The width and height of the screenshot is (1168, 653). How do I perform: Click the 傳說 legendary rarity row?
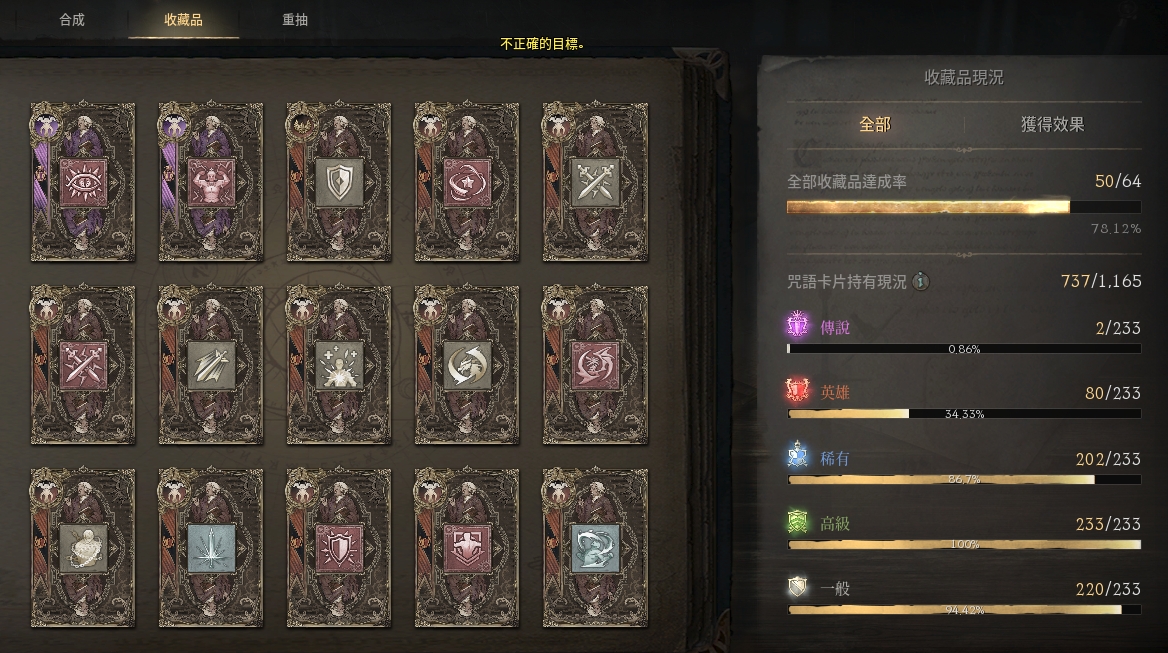point(964,336)
